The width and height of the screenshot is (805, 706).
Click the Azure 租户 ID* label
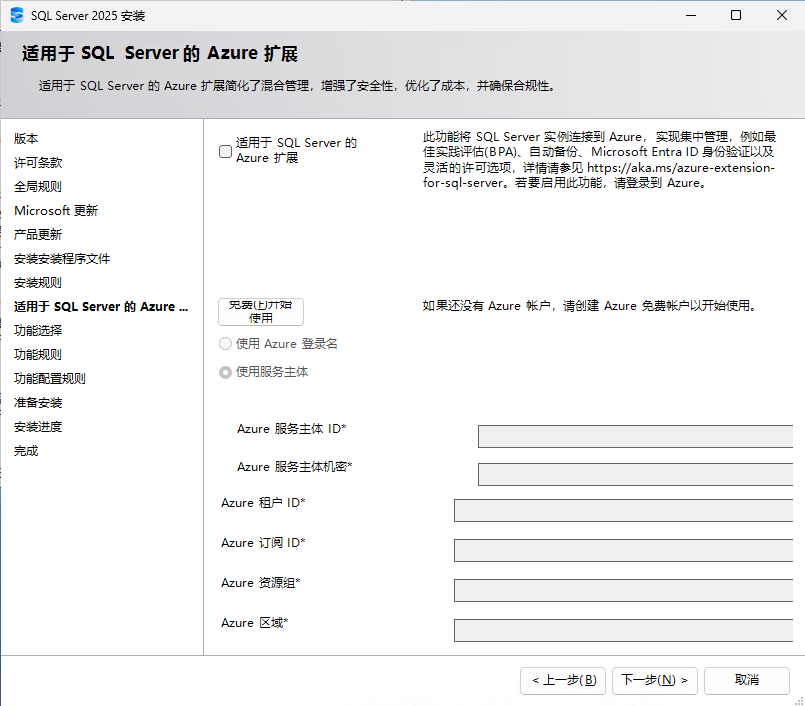click(263, 503)
